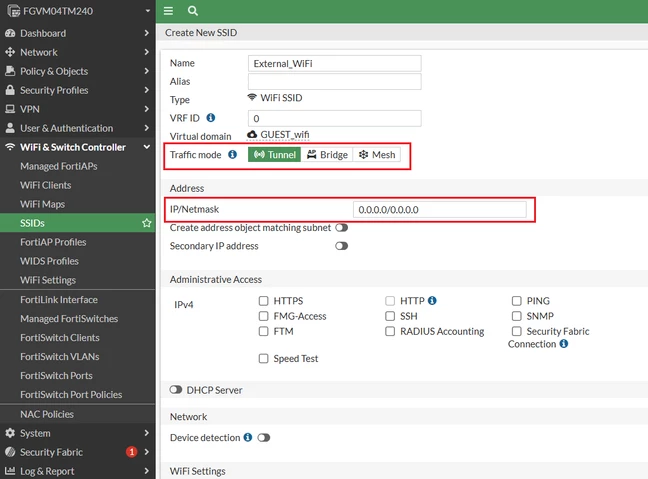The width and height of the screenshot is (648, 479).
Task: Select Bridge traffic mode button
Action: point(327,155)
